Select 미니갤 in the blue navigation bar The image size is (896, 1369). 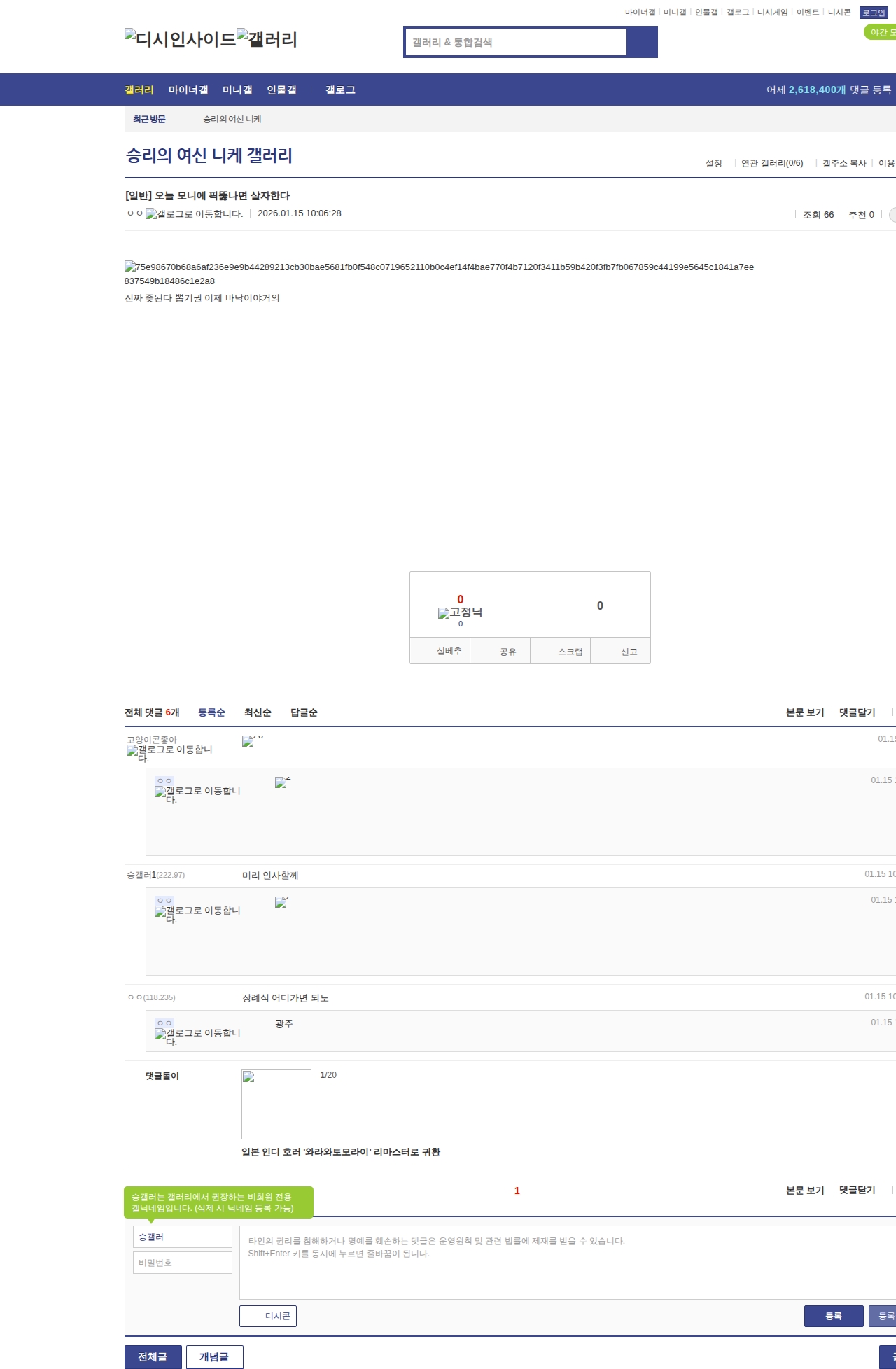tap(237, 90)
